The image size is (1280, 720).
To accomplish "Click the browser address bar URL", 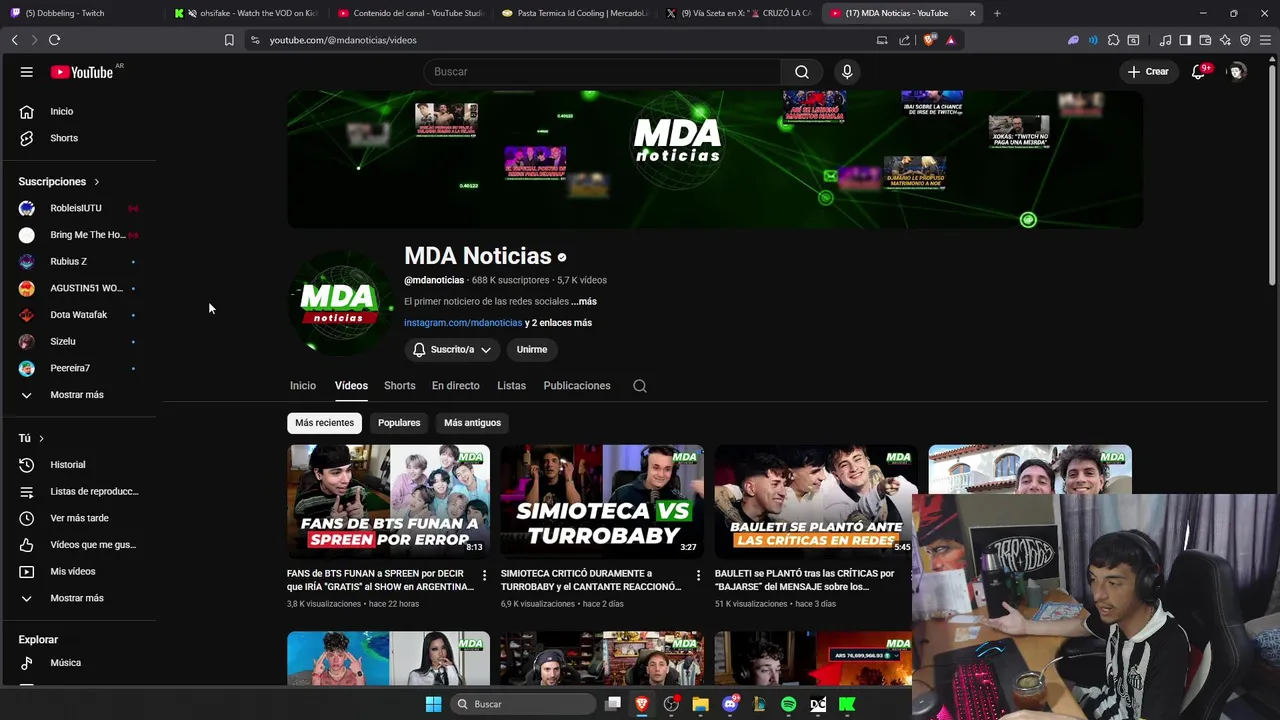I will (343, 40).
